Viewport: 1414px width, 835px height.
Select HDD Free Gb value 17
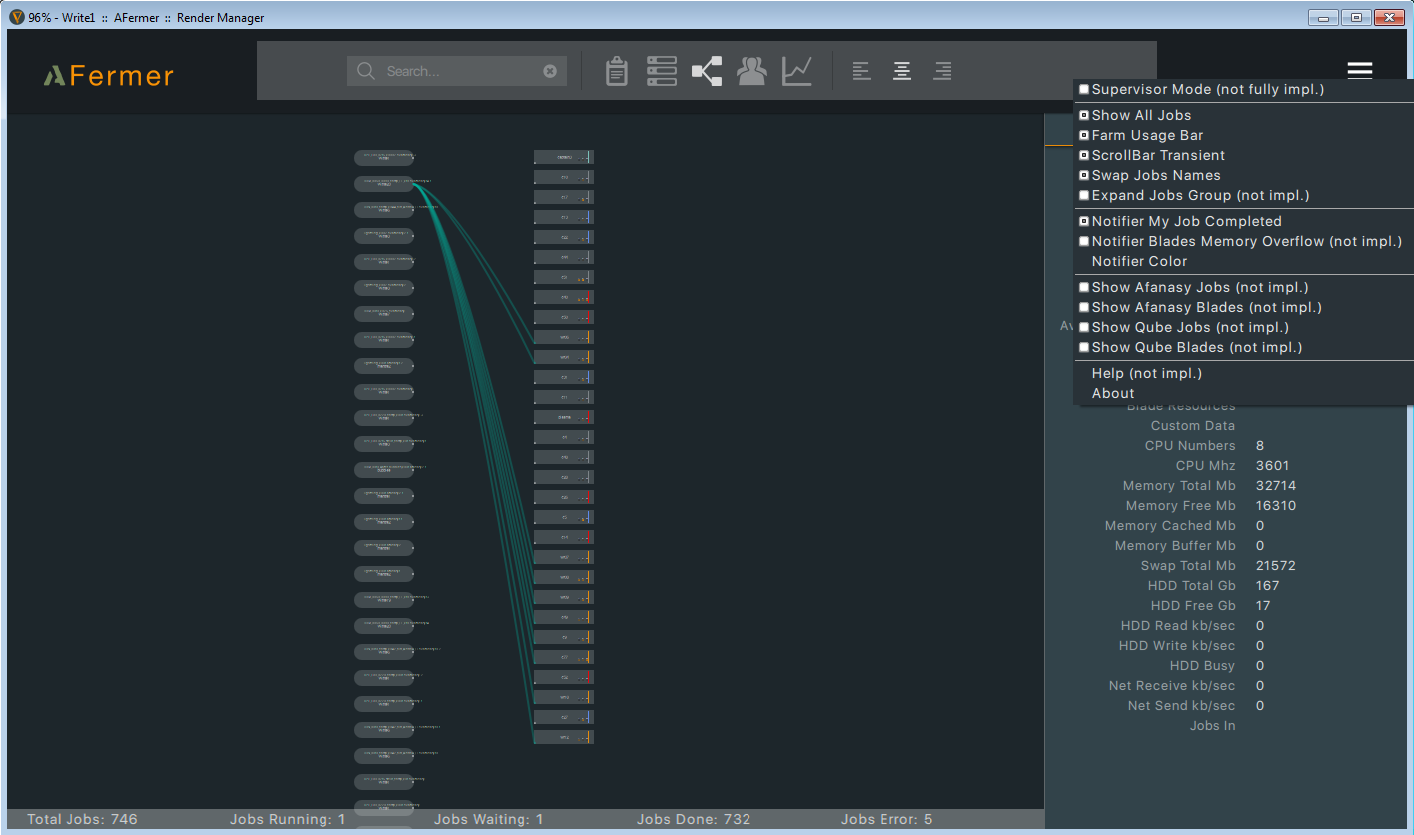(1263, 606)
